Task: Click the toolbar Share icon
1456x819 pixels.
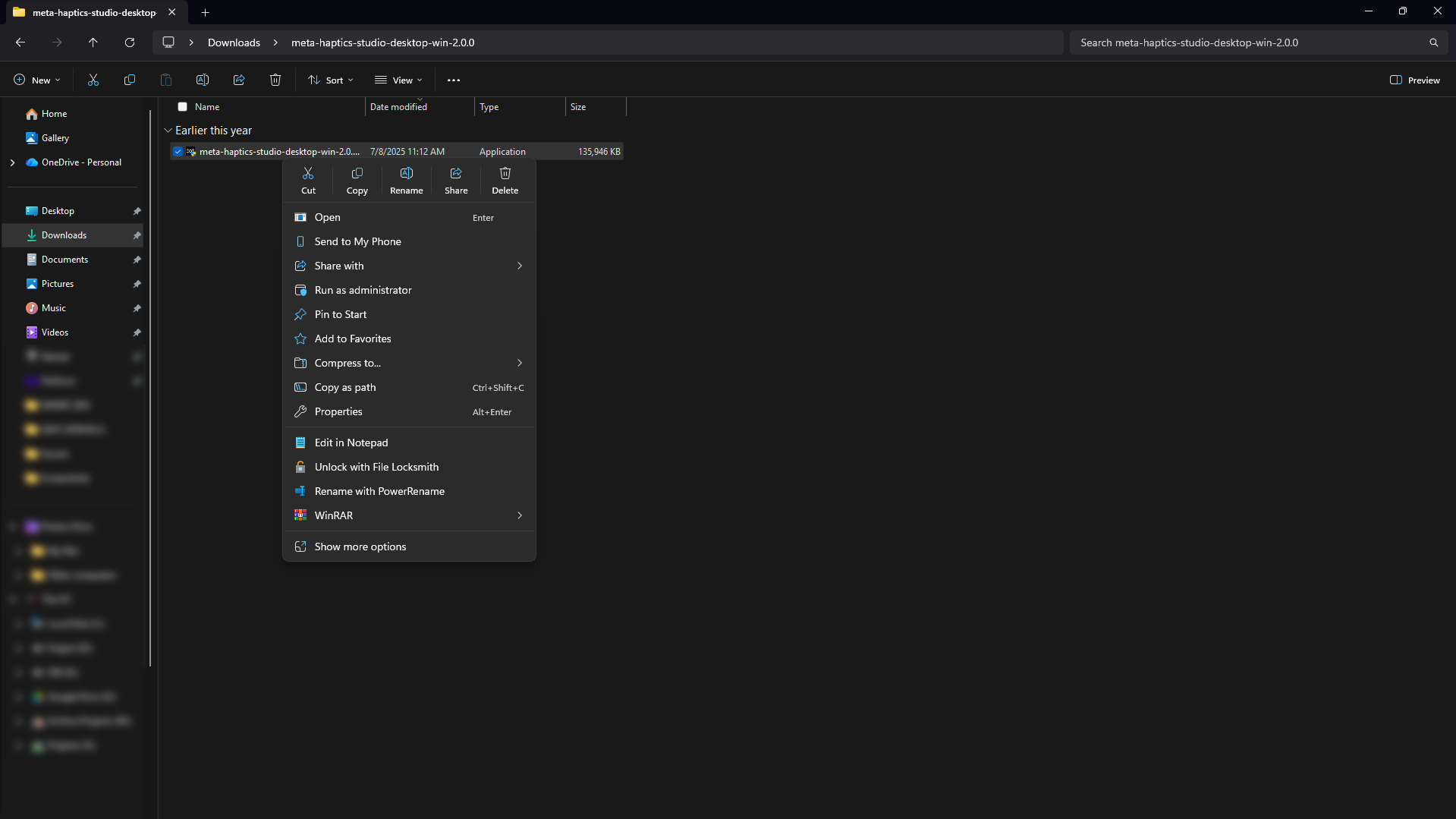Action: (x=239, y=80)
